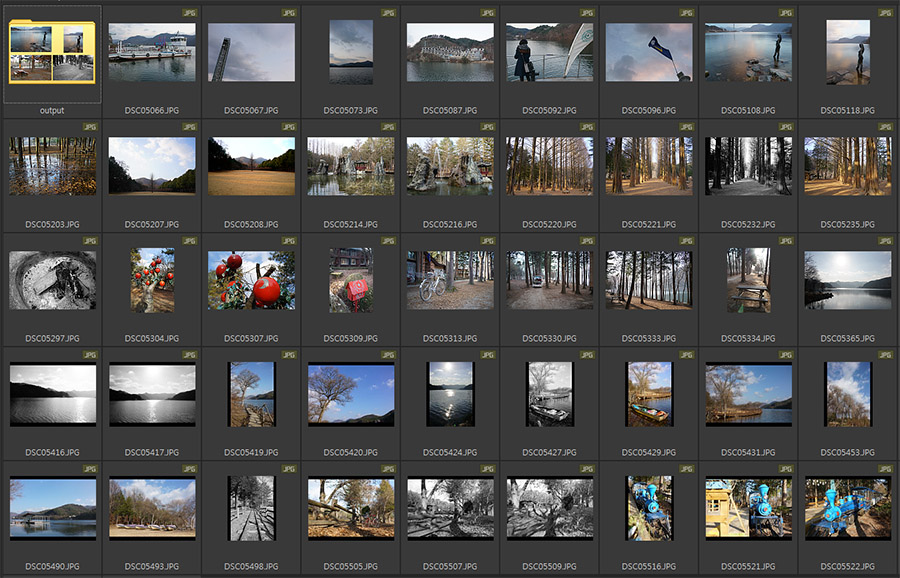Click the JPG badge on DSC05066.JPG
Viewport: 900px width, 578px height.
[189, 13]
